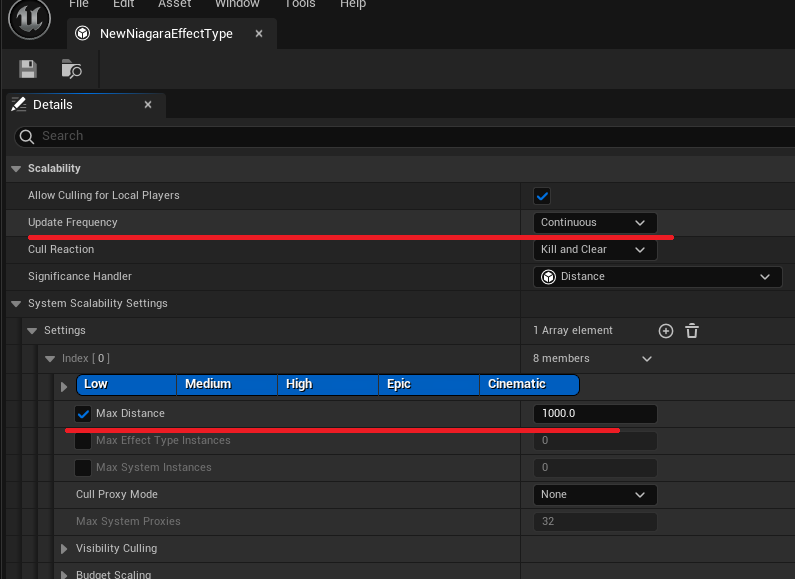Click the Cull Reaction label

click(x=61, y=249)
